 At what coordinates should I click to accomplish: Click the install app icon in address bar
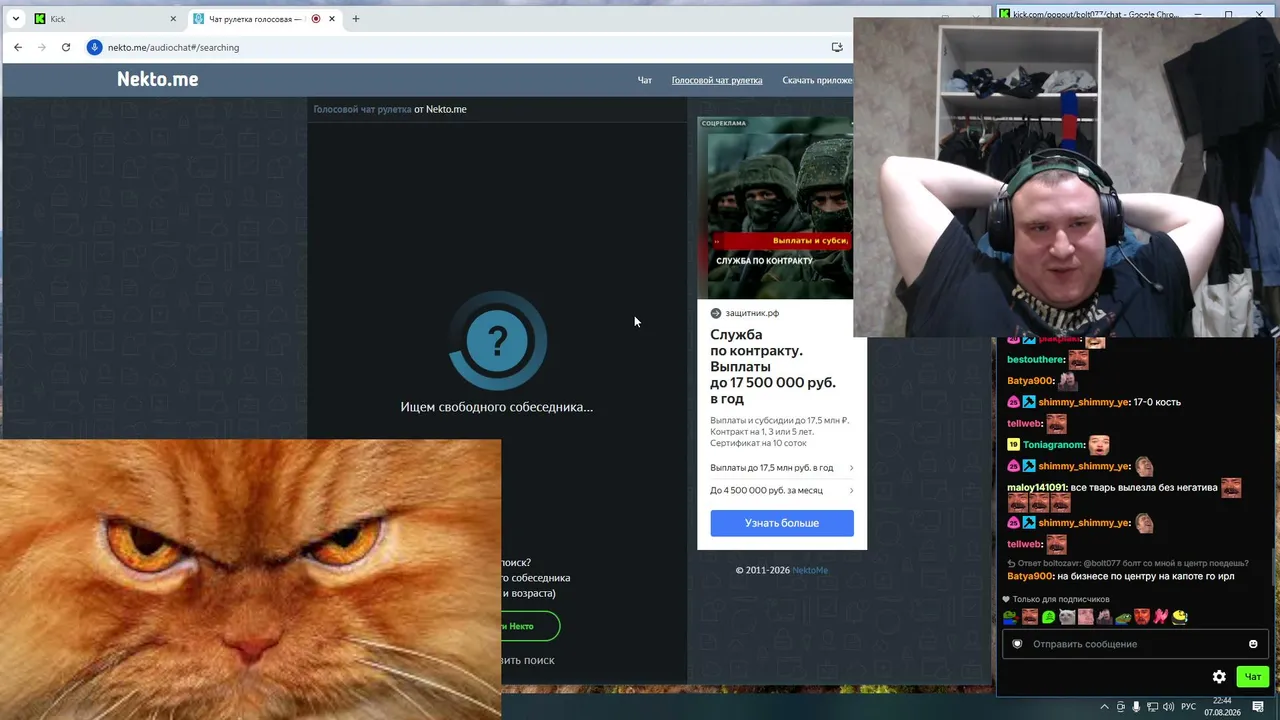[x=837, y=47]
